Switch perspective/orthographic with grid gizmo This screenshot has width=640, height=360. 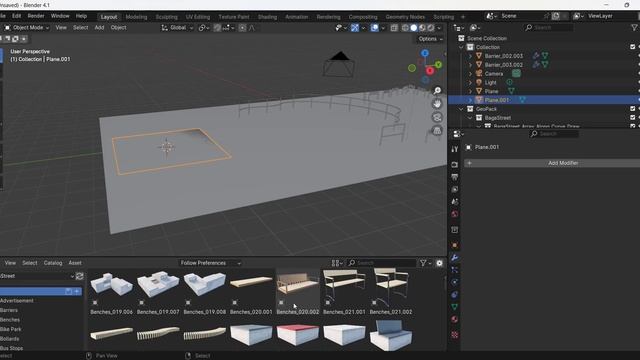coord(437,131)
